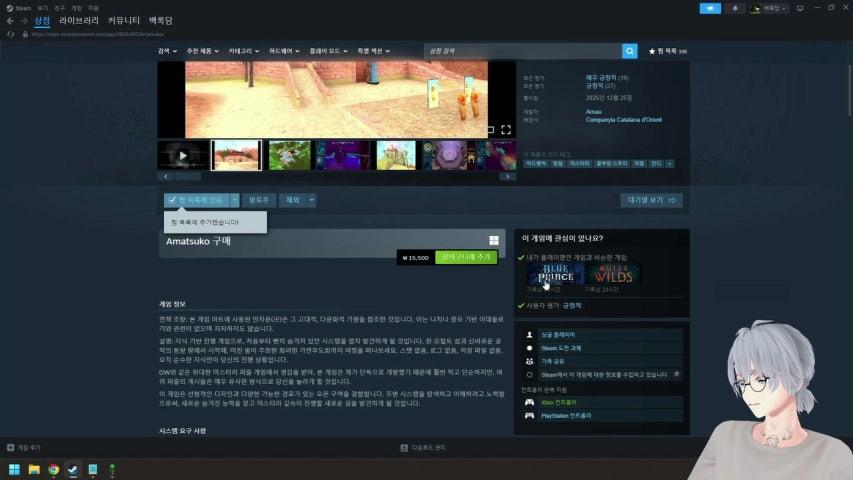This screenshot has height=480, width=853.
Task: Open the notifications bell
Action: pyautogui.click(x=735, y=8)
